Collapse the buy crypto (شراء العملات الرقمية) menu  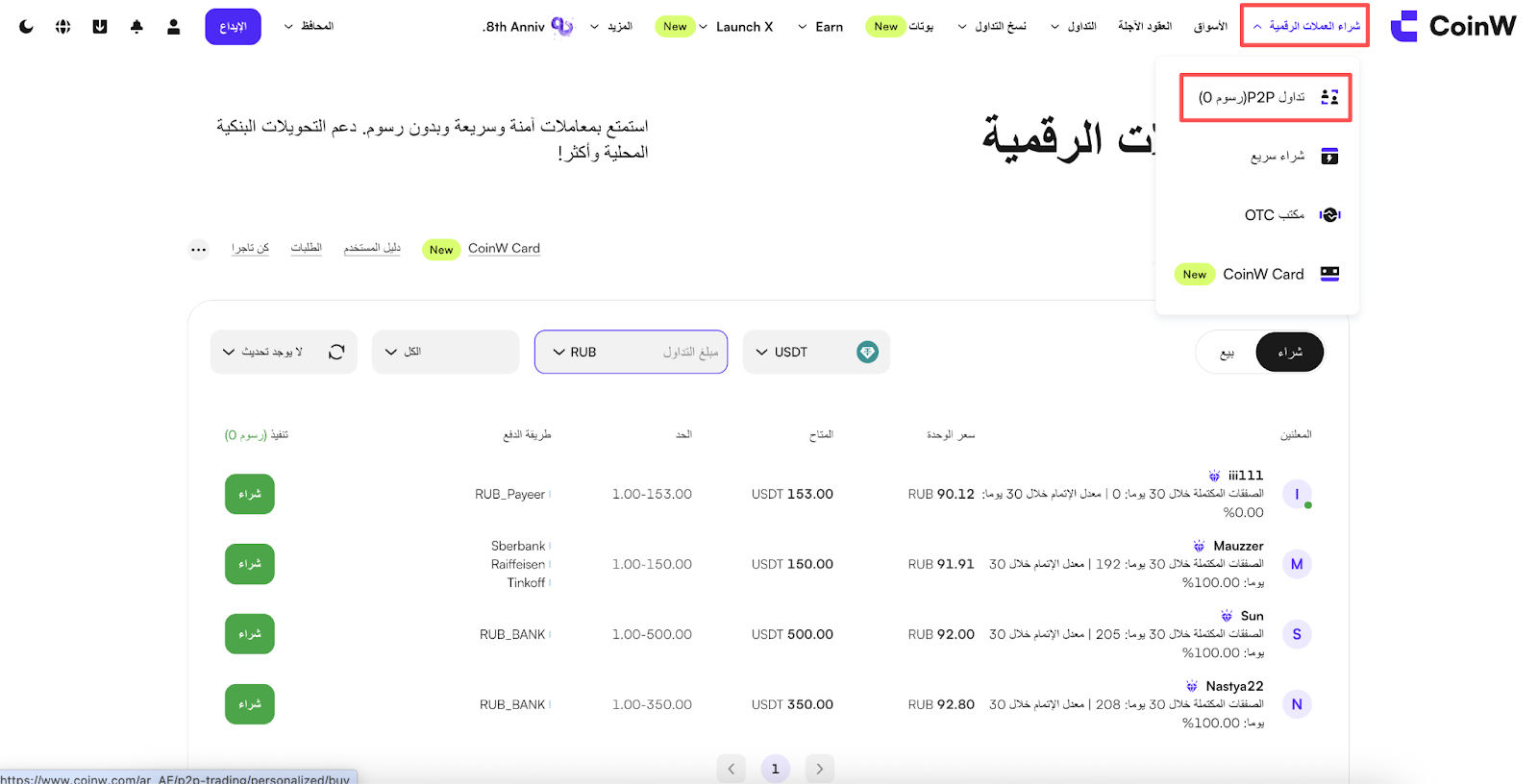[1305, 26]
